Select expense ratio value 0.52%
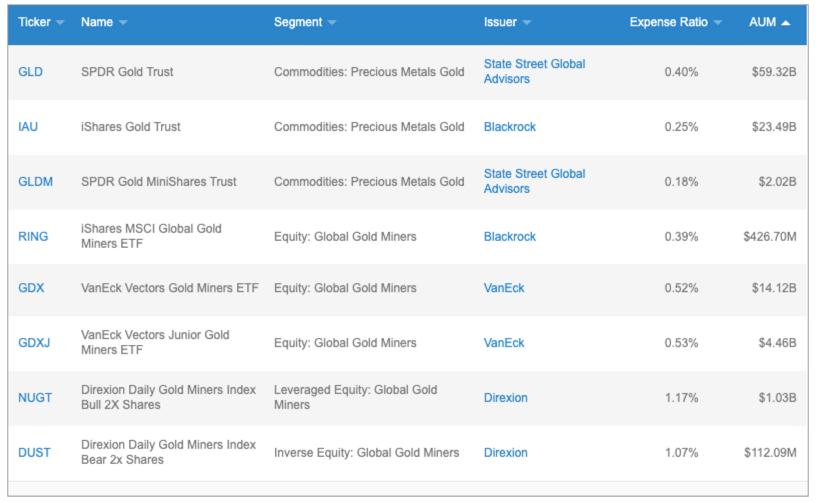 coord(682,288)
